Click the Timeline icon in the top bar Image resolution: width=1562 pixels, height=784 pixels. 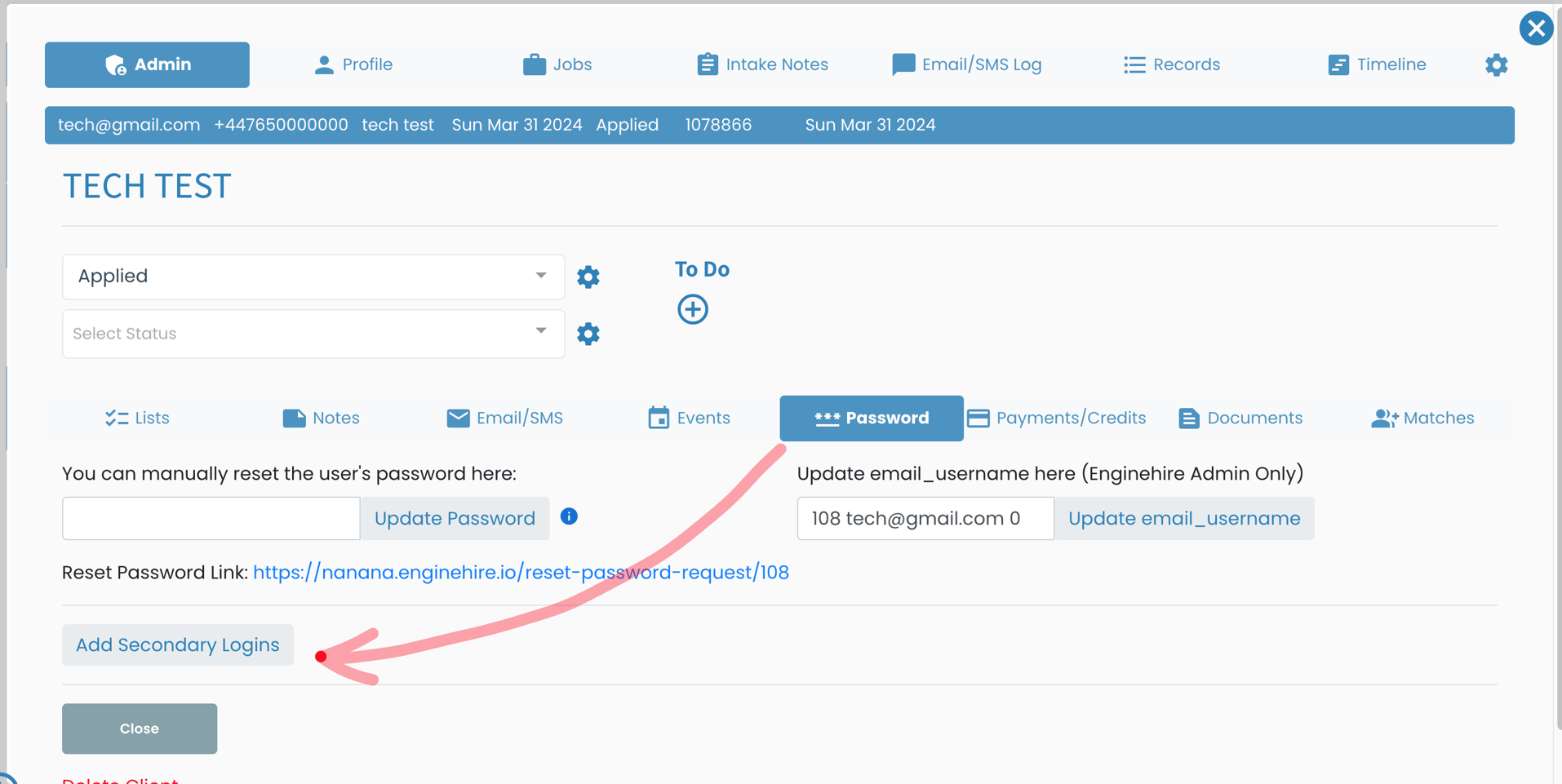click(x=1338, y=64)
